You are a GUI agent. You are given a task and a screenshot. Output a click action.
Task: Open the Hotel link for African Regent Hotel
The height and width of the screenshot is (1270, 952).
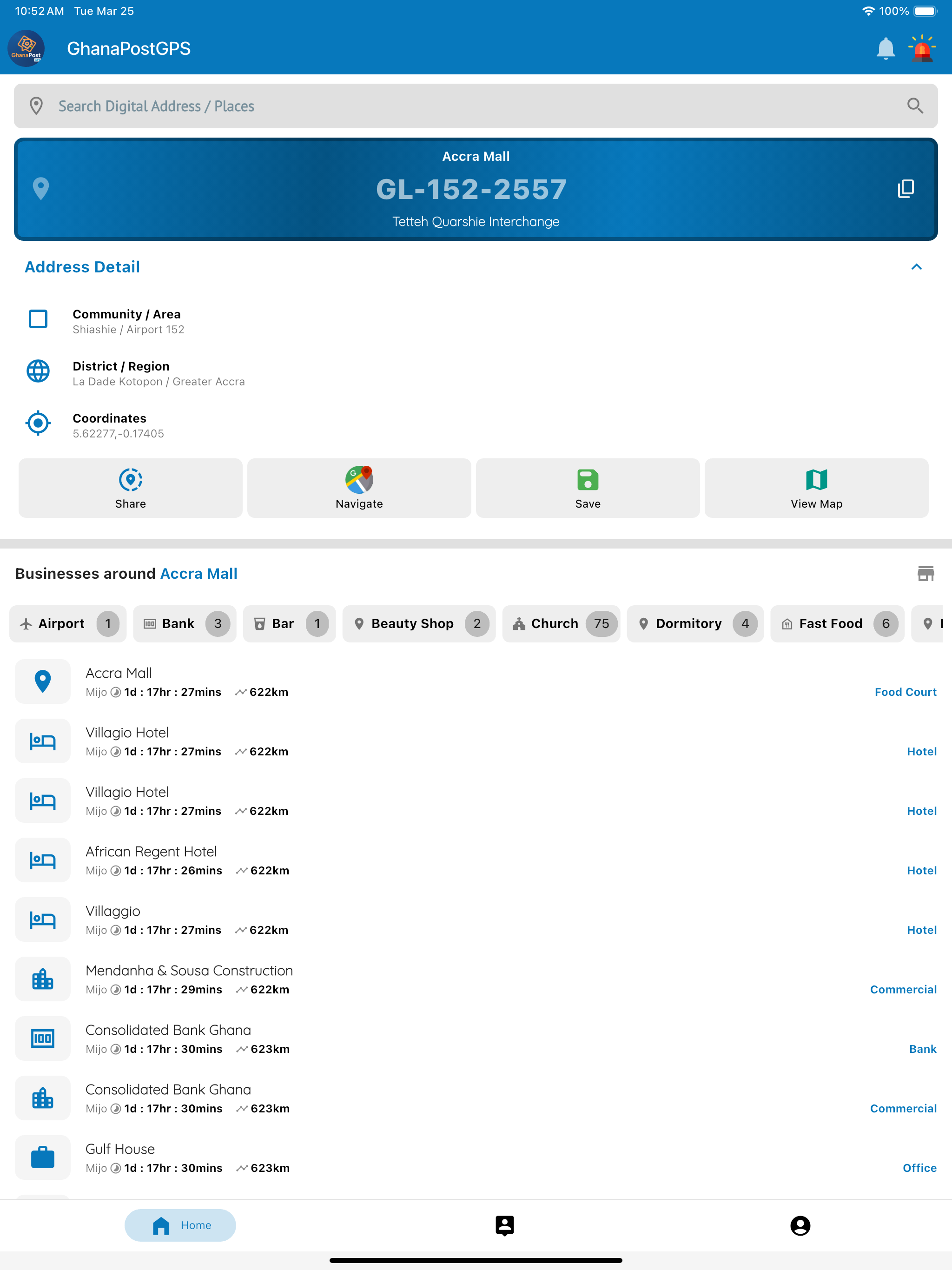(x=922, y=870)
